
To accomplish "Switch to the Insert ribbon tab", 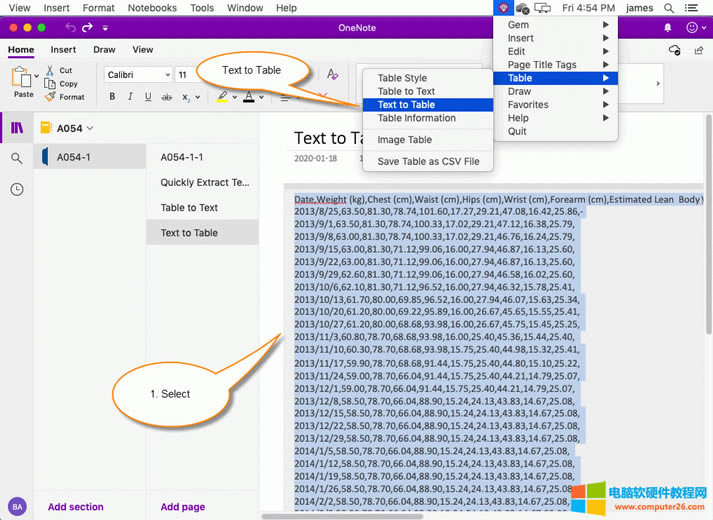I will 63,50.
